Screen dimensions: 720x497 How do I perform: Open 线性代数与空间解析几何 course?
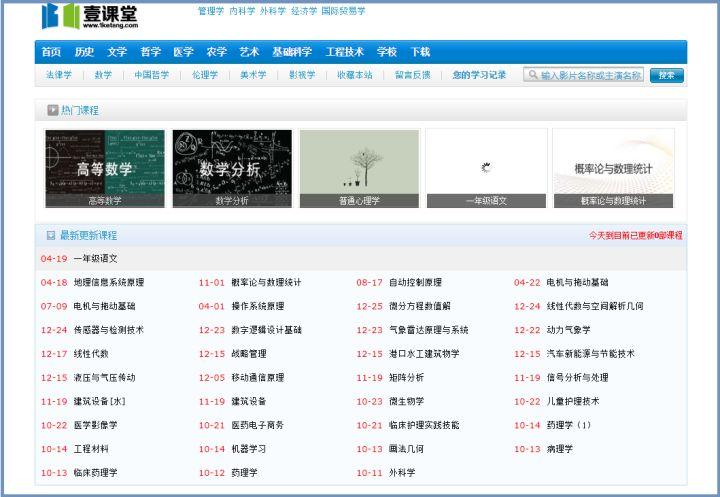pos(595,306)
